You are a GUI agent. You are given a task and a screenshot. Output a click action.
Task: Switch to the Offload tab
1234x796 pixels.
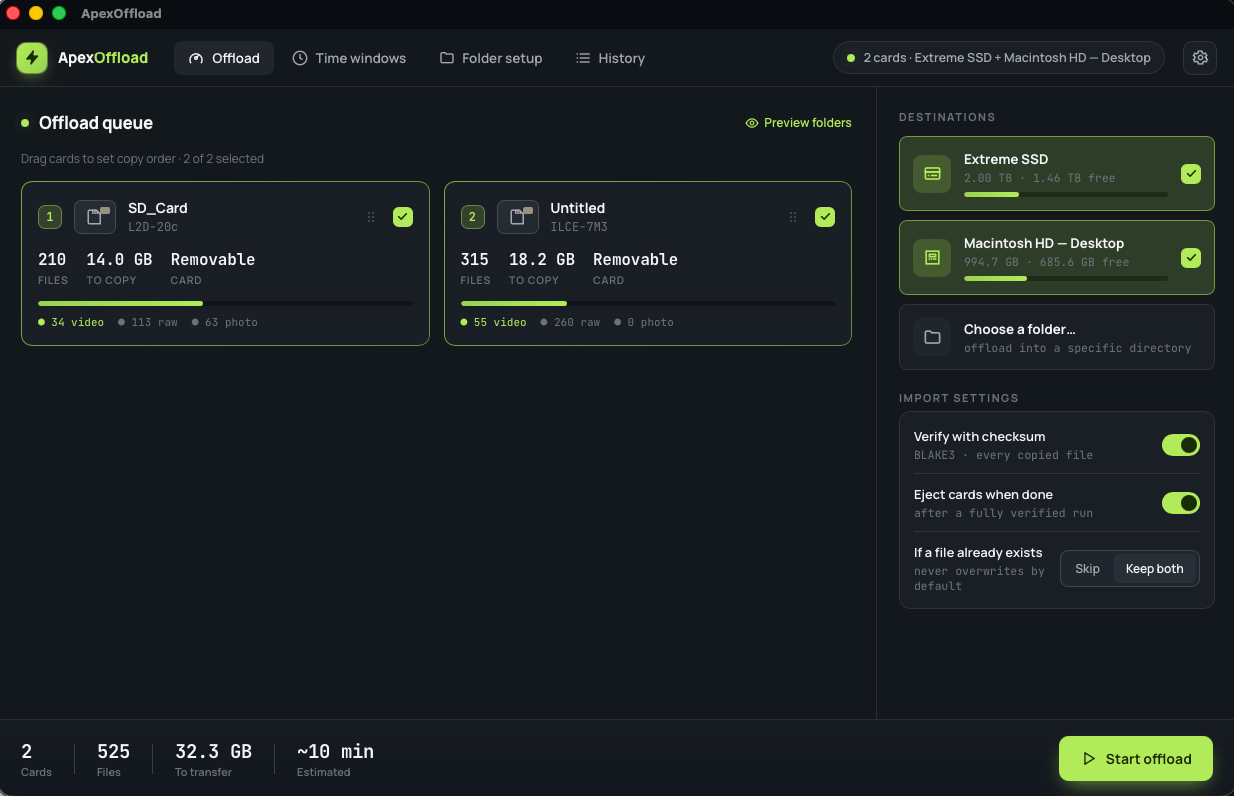pyautogui.click(x=224, y=58)
